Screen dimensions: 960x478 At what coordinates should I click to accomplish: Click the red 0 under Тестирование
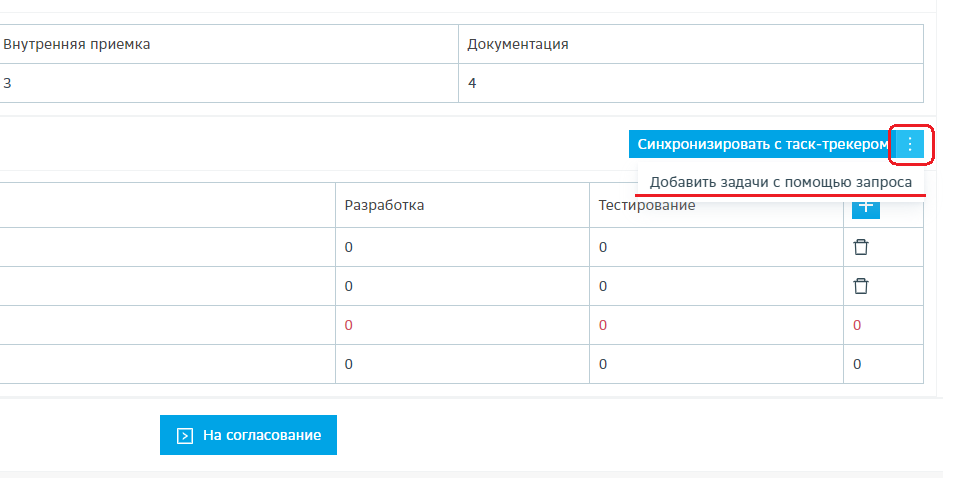pos(603,325)
